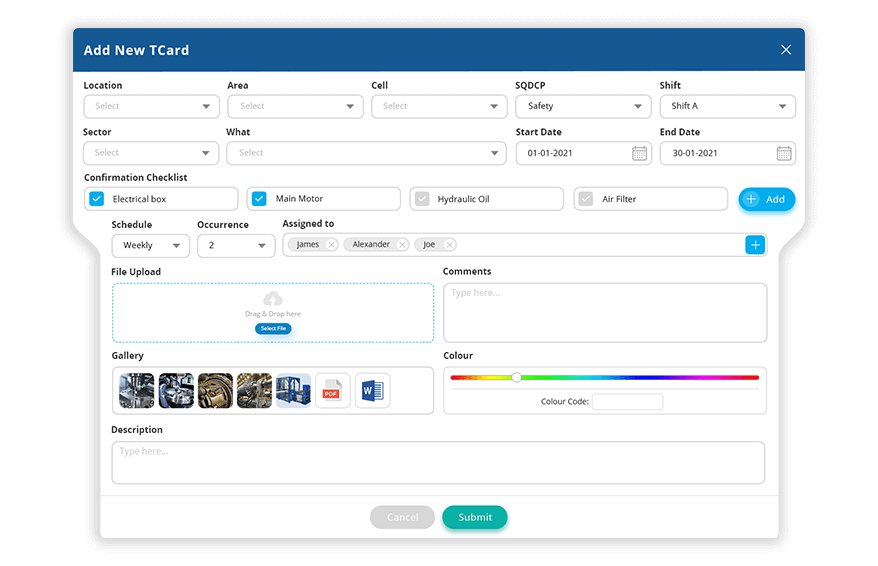Click the Select File button
The image size is (878, 566).
click(272, 328)
